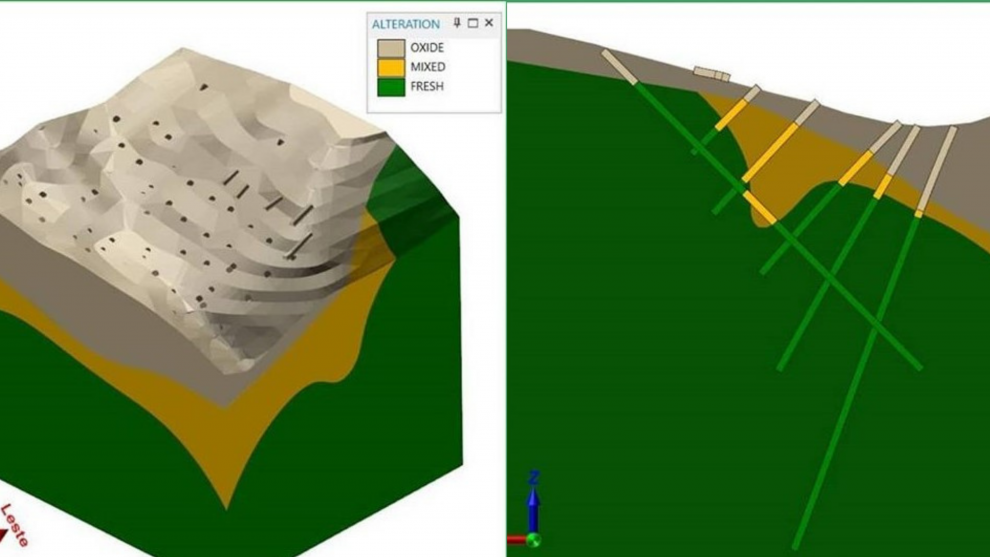Viewport: 990px width, 557px height.
Task: Select the small beige block on the section surface
Action: tap(712, 74)
